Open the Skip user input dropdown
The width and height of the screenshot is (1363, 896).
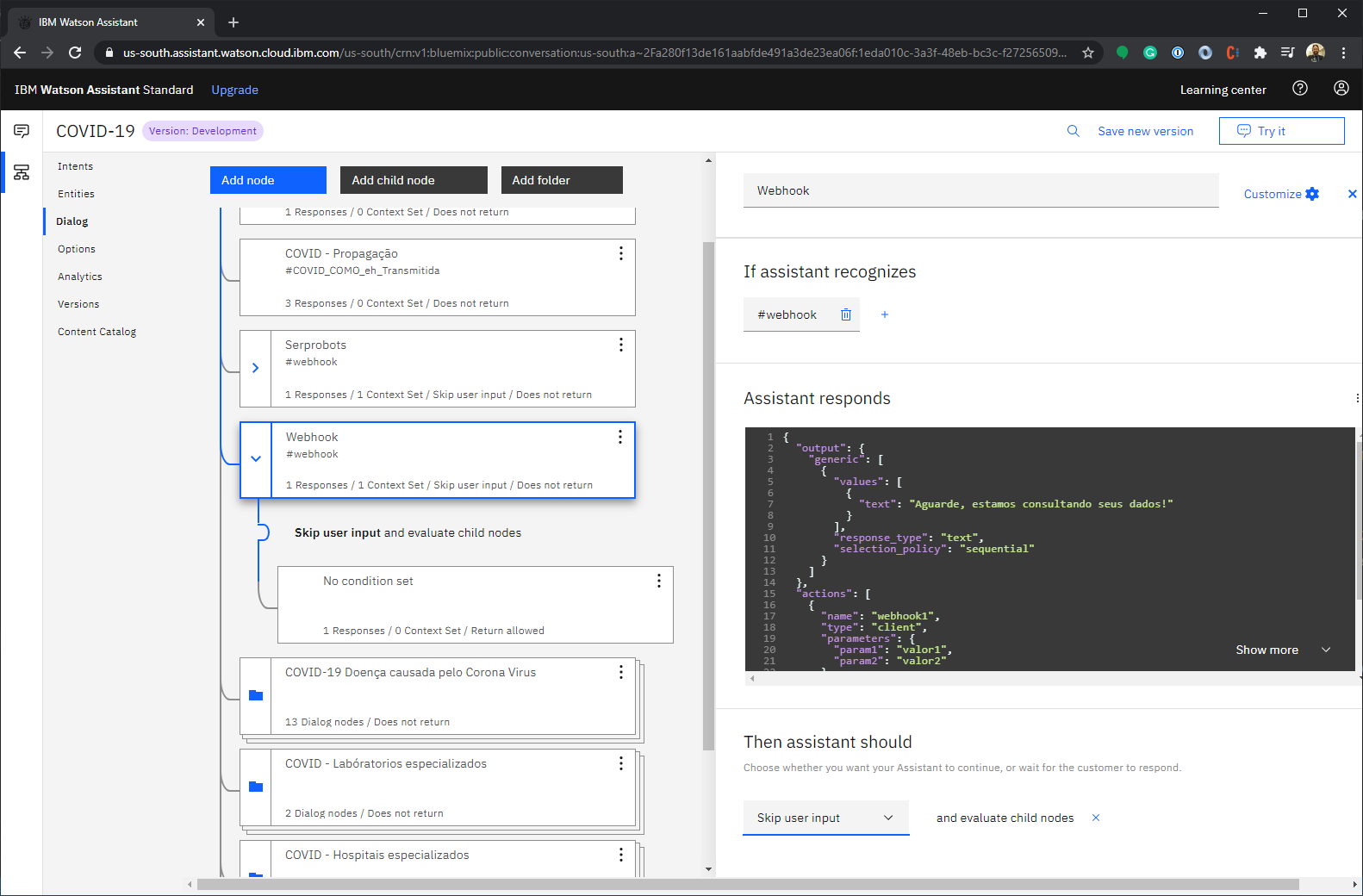click(x=825, y=818)
